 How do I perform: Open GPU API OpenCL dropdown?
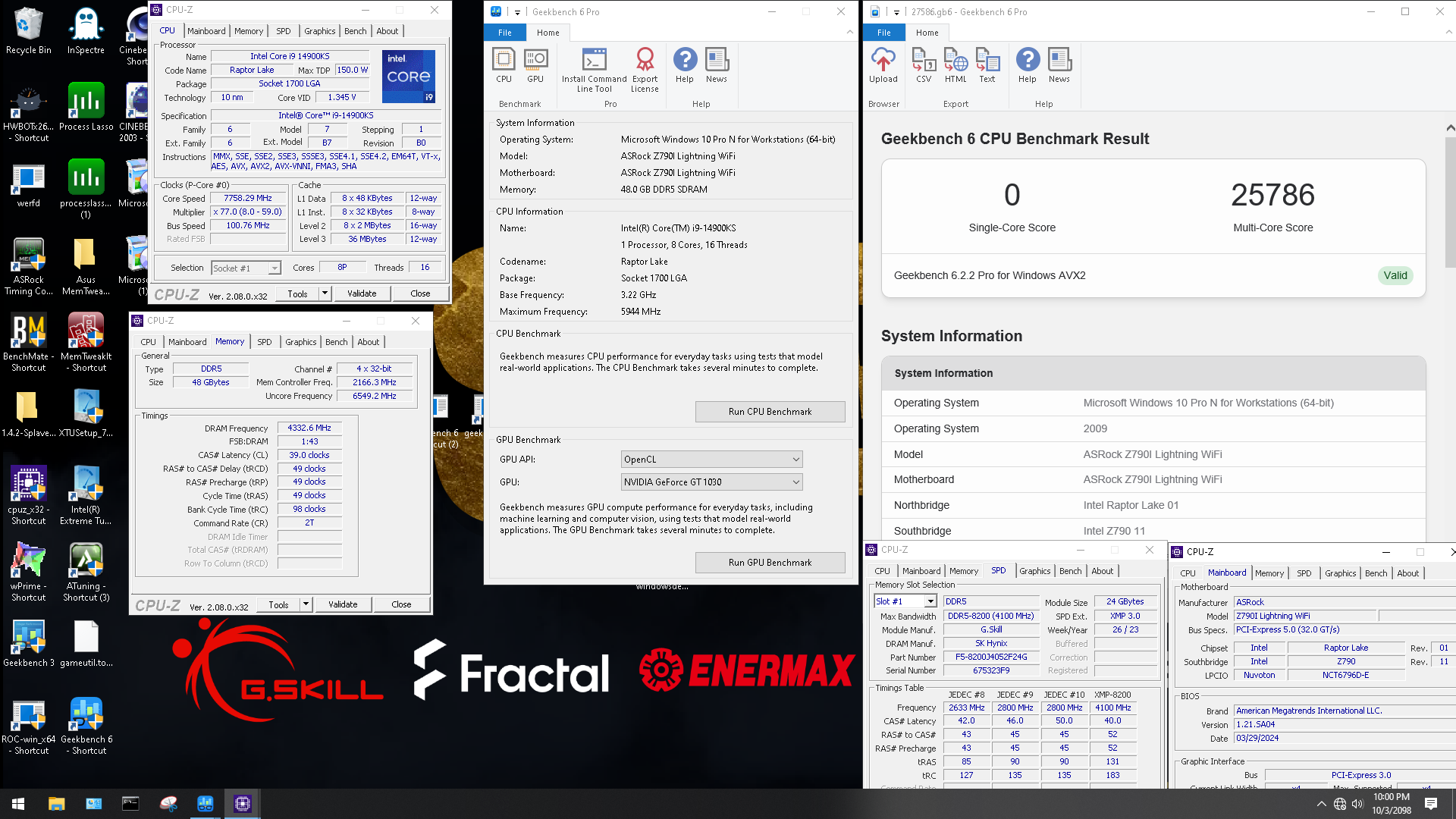[x=711, y=460]
